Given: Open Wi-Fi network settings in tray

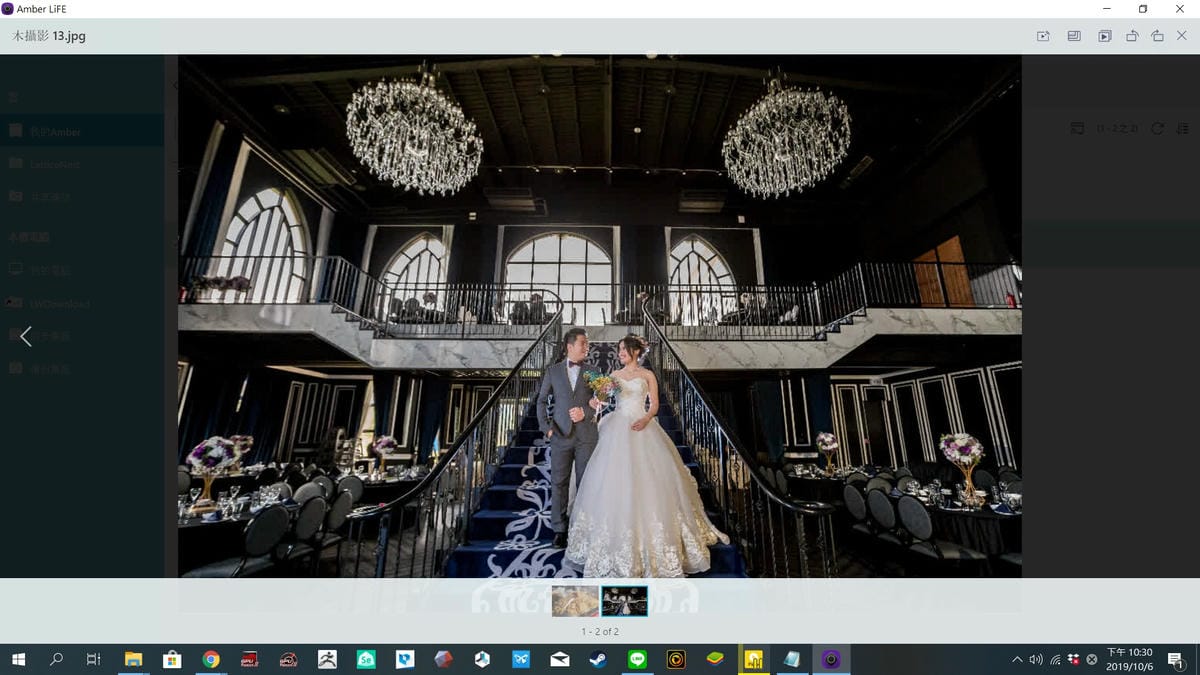Looking at the screenshot, I should 1055,659.
